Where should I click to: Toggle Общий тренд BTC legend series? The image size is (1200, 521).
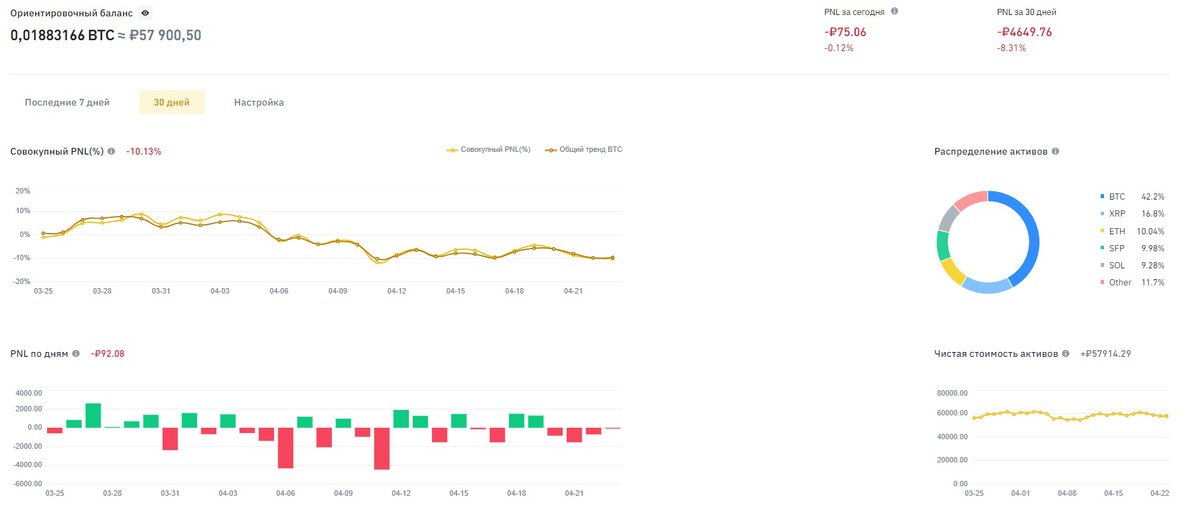[583, 150]
